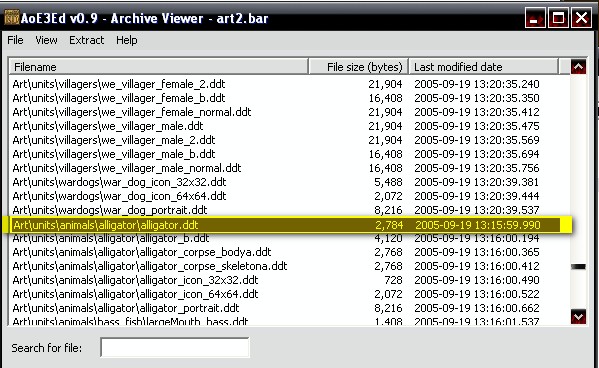Click file size 4,120 cell
Viewport: 599px width, 368px height.
pyautogui.click(x=388, y=238)
